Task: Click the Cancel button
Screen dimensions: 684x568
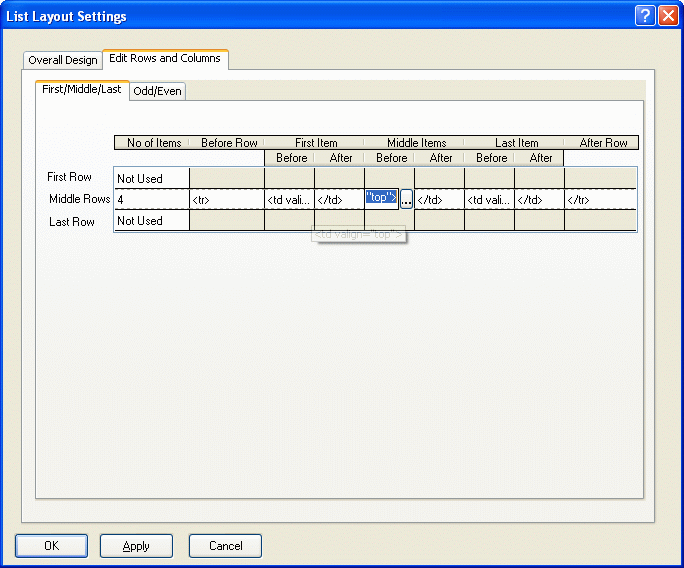Action: coord(225,546)
